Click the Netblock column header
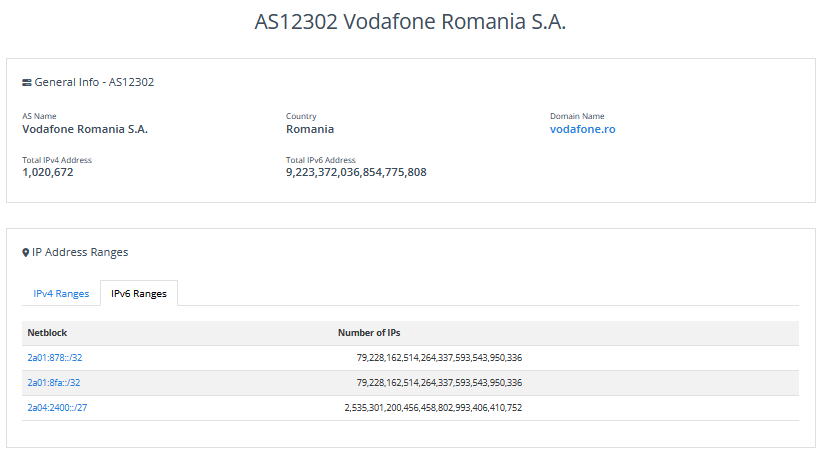The height and width of the screenshot is (459, 829). coord(47,333)
